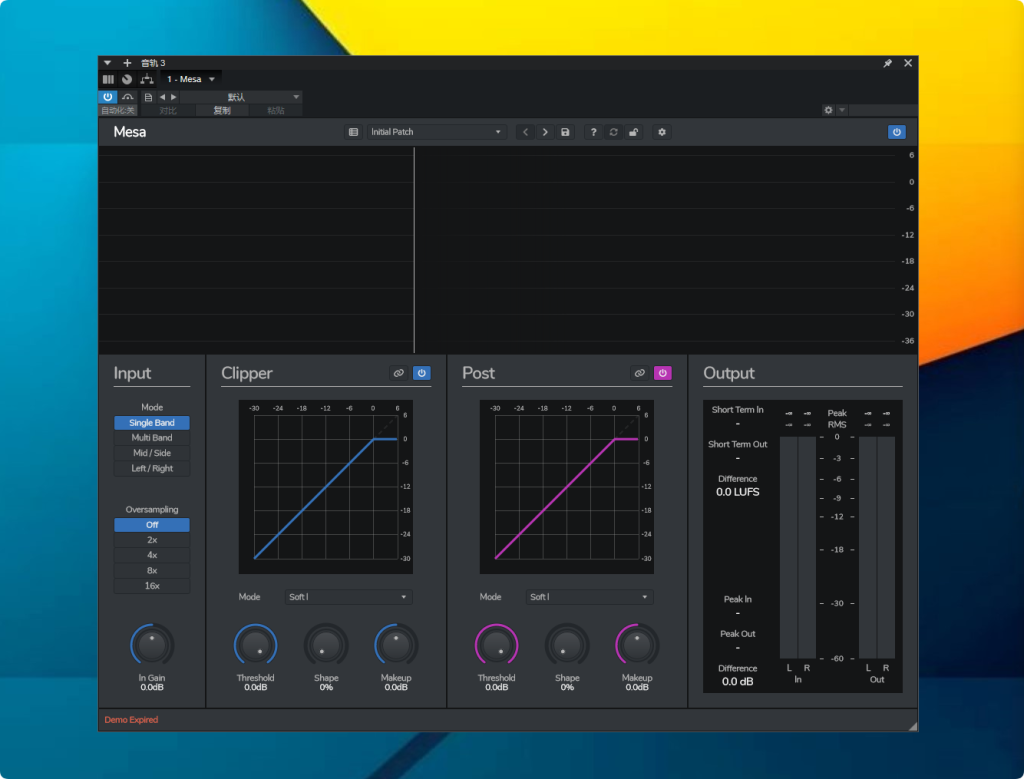Click the Post link icon
The width and height of the screenshot is (1024, 779).
(639, 373)
